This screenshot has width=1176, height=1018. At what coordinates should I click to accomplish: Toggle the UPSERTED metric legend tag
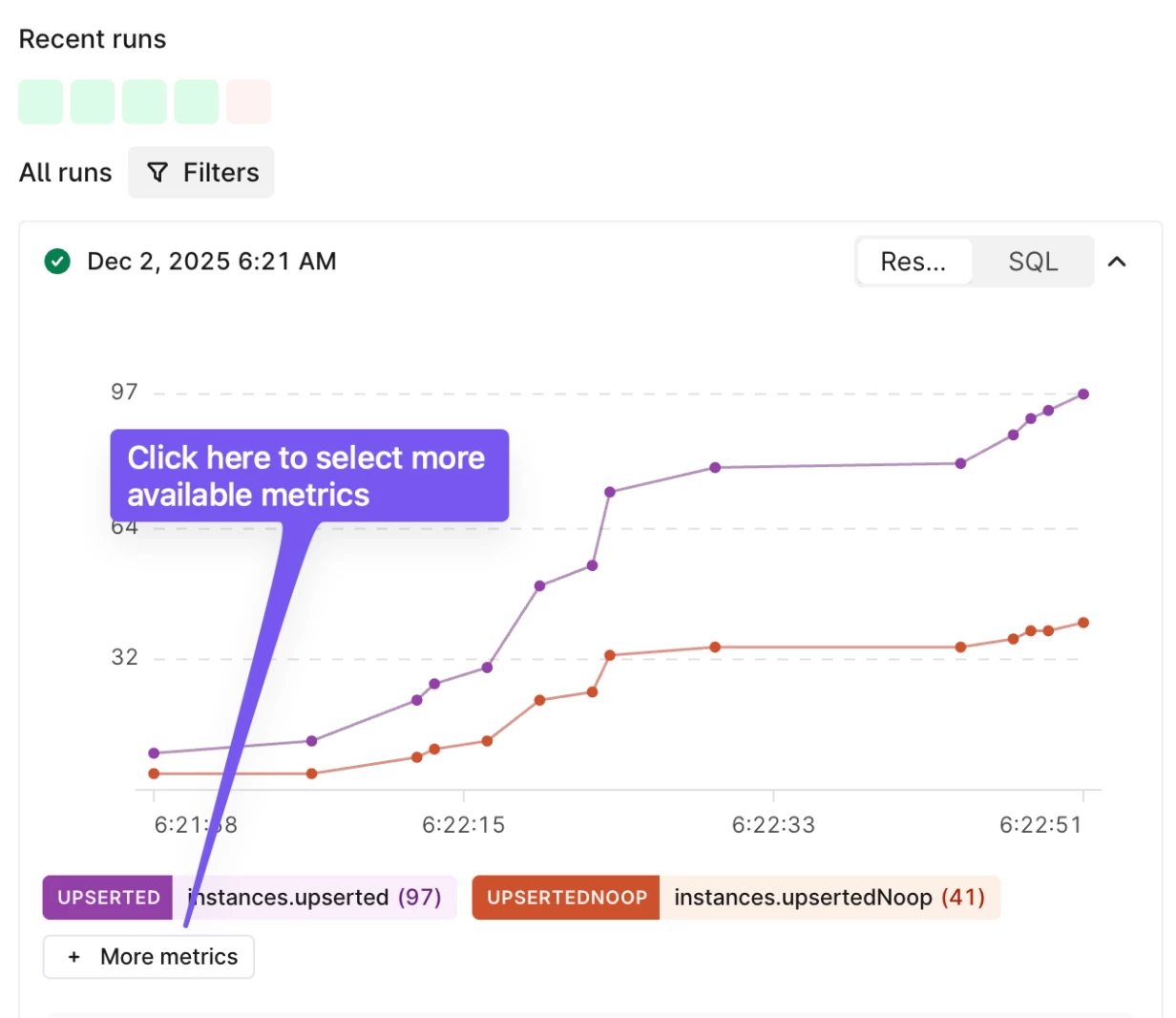click(x=108, y=898)
